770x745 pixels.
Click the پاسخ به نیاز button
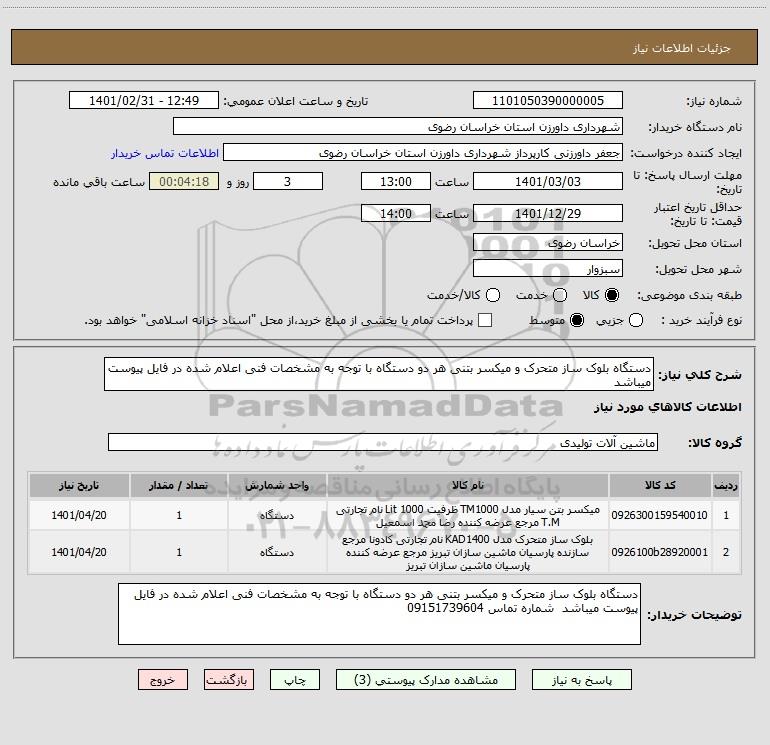pos(581,680)
